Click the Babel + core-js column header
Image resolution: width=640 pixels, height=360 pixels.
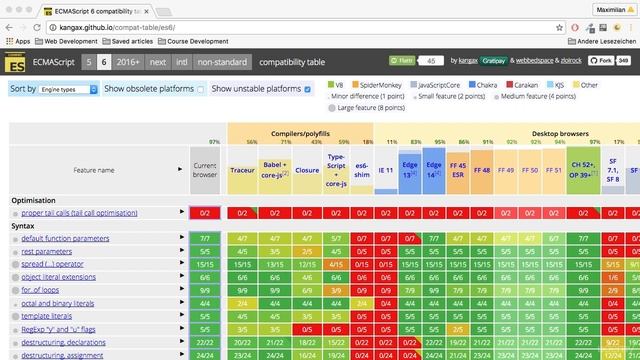275,170
